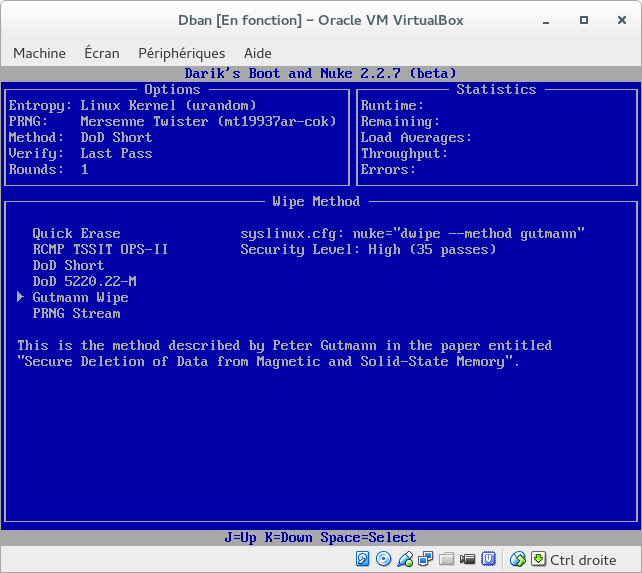Select the Quick Erase wipe method
642x573 pixels.
[76, 233]
